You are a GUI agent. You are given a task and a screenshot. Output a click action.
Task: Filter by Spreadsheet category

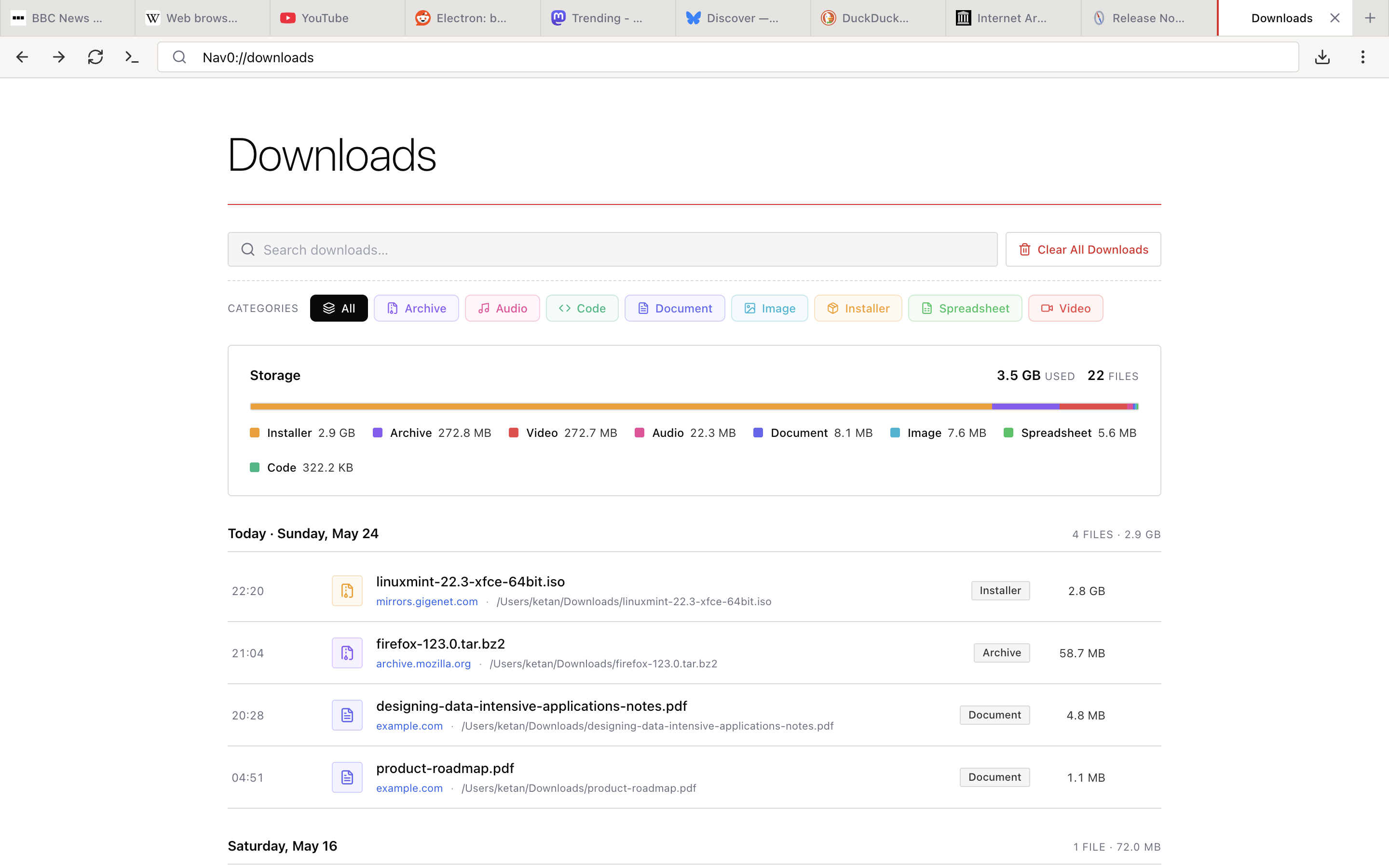coord(965,308)
